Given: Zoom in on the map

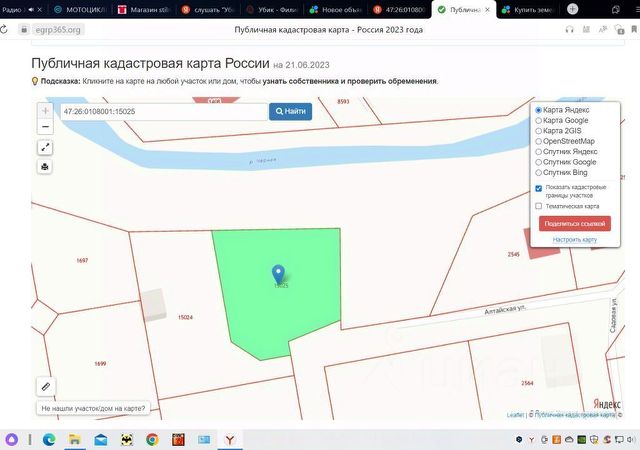Looking at the screenshot, I should point(45,111).
